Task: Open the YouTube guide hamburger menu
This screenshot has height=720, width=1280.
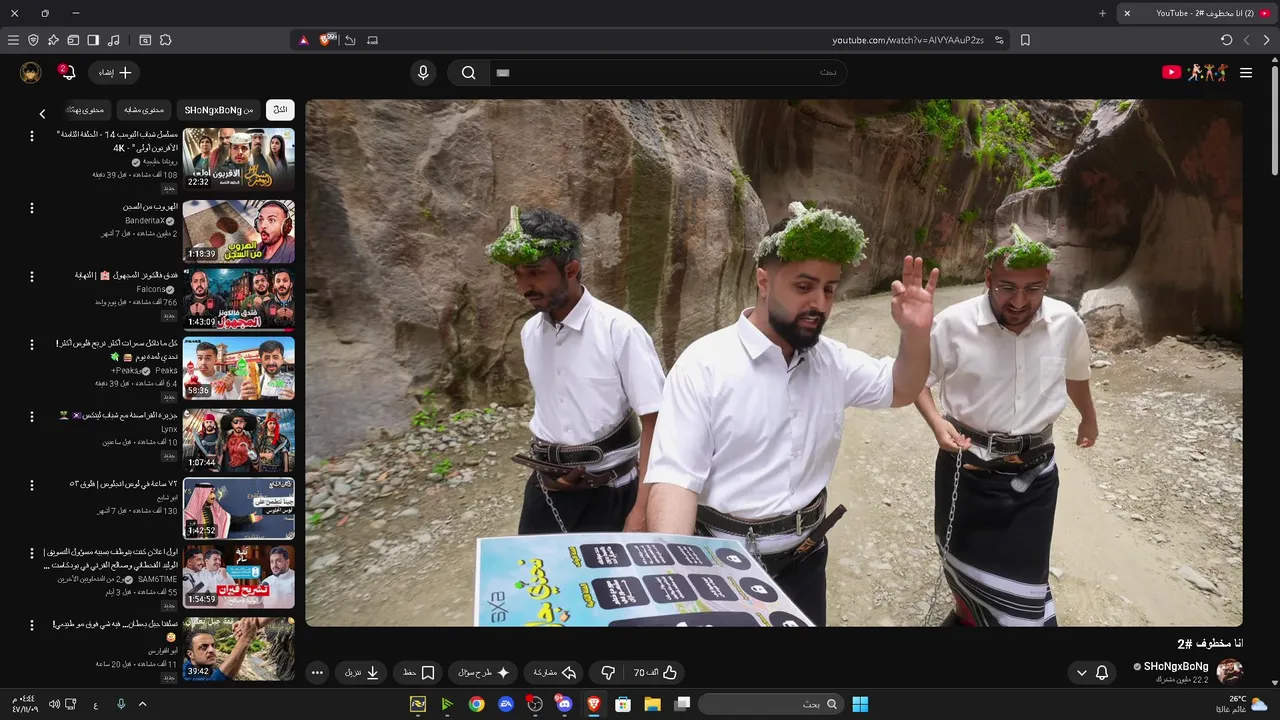Action: pyautogui.click(x=1246, y=72)
